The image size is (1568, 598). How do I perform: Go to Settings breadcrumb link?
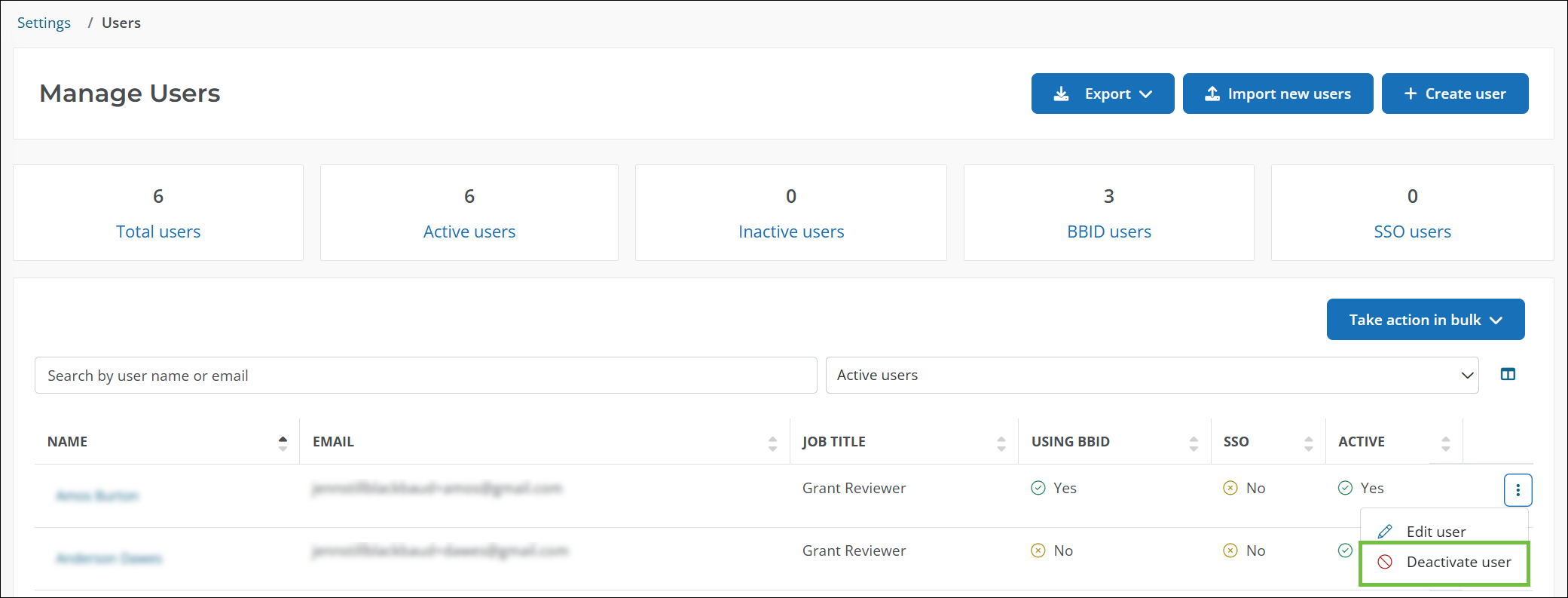pos(44,23)
